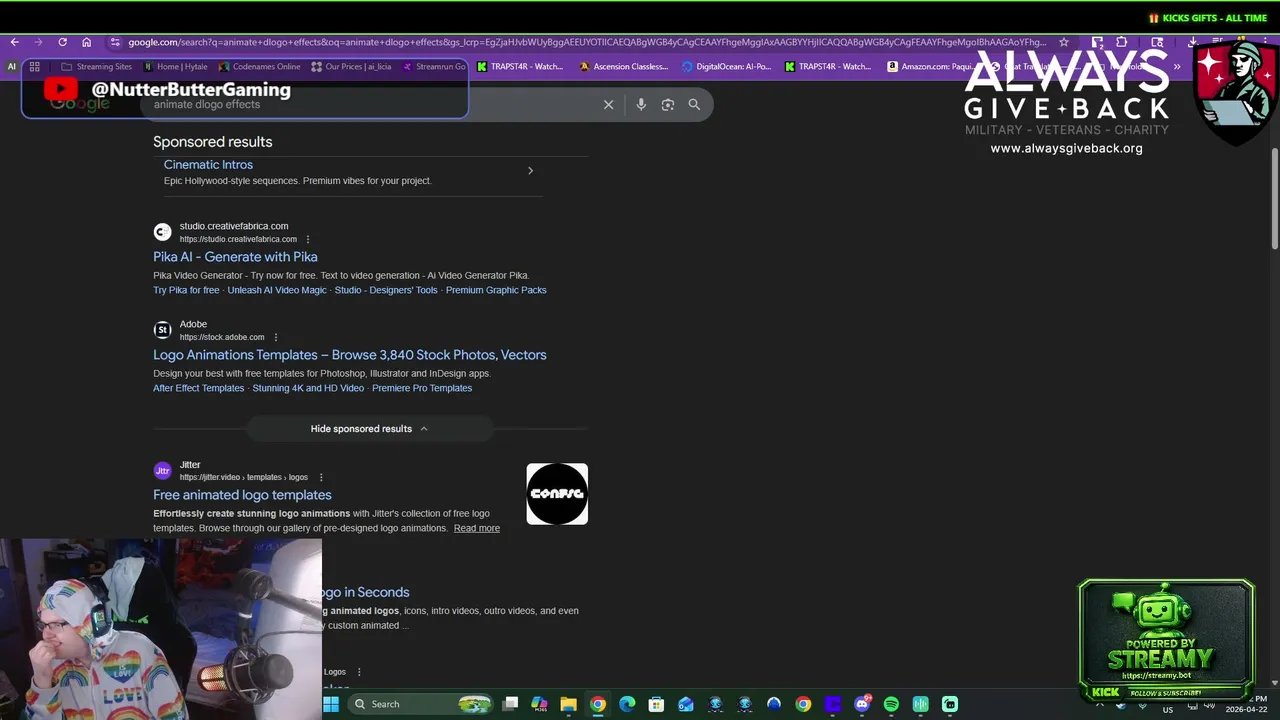Open Codenames Online bookmark
The image size is (1280, 720).
click(x=260, y=67)
